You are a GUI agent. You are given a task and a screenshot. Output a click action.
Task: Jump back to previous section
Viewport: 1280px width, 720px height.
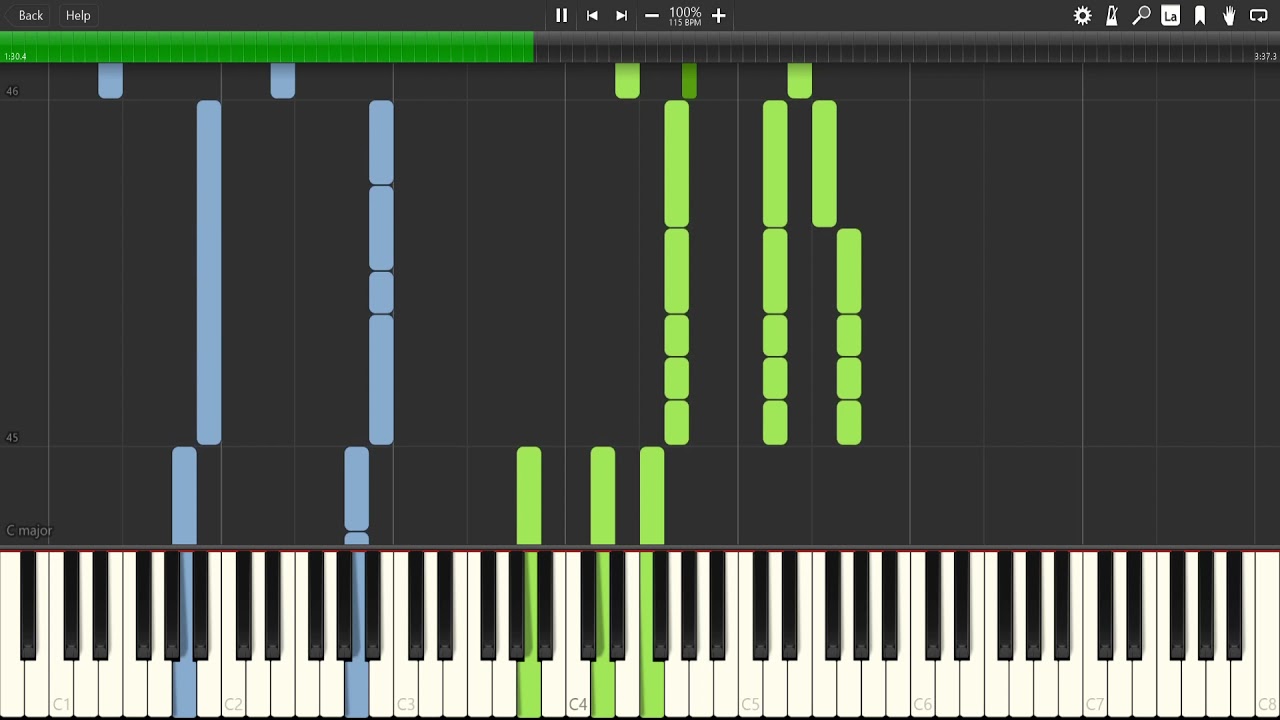[592, 15]
